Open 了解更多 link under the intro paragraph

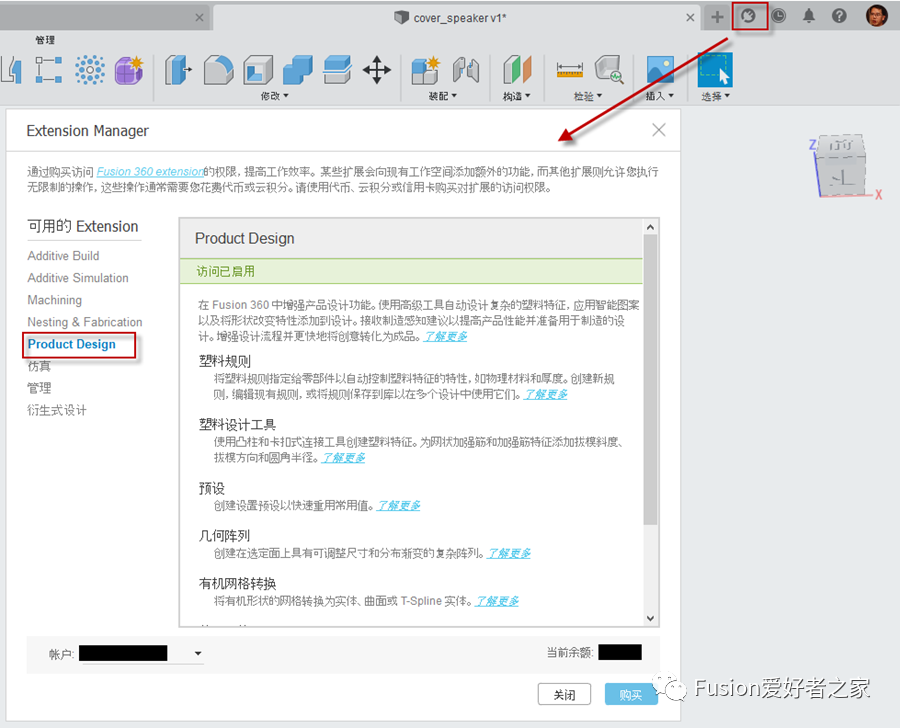click(445, 337)
